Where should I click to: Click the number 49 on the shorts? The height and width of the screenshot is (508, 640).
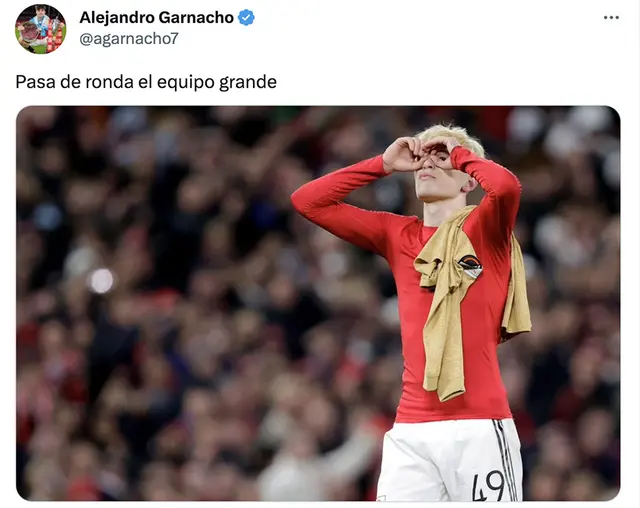click(x=489, y=485)
